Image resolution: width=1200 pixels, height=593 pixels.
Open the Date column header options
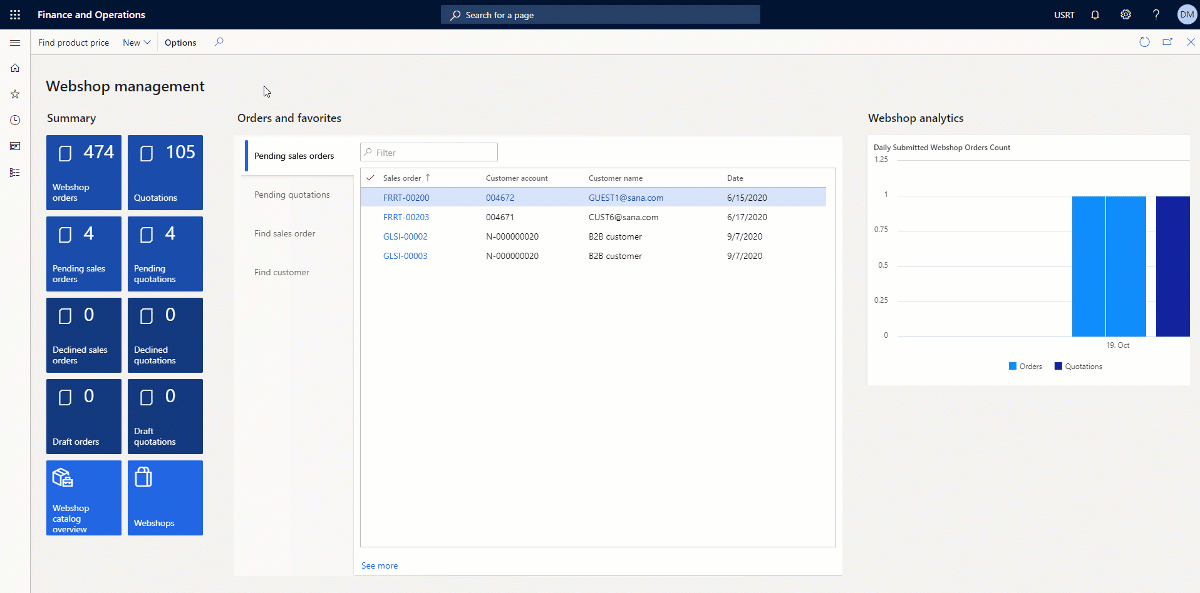coord(735,178)
